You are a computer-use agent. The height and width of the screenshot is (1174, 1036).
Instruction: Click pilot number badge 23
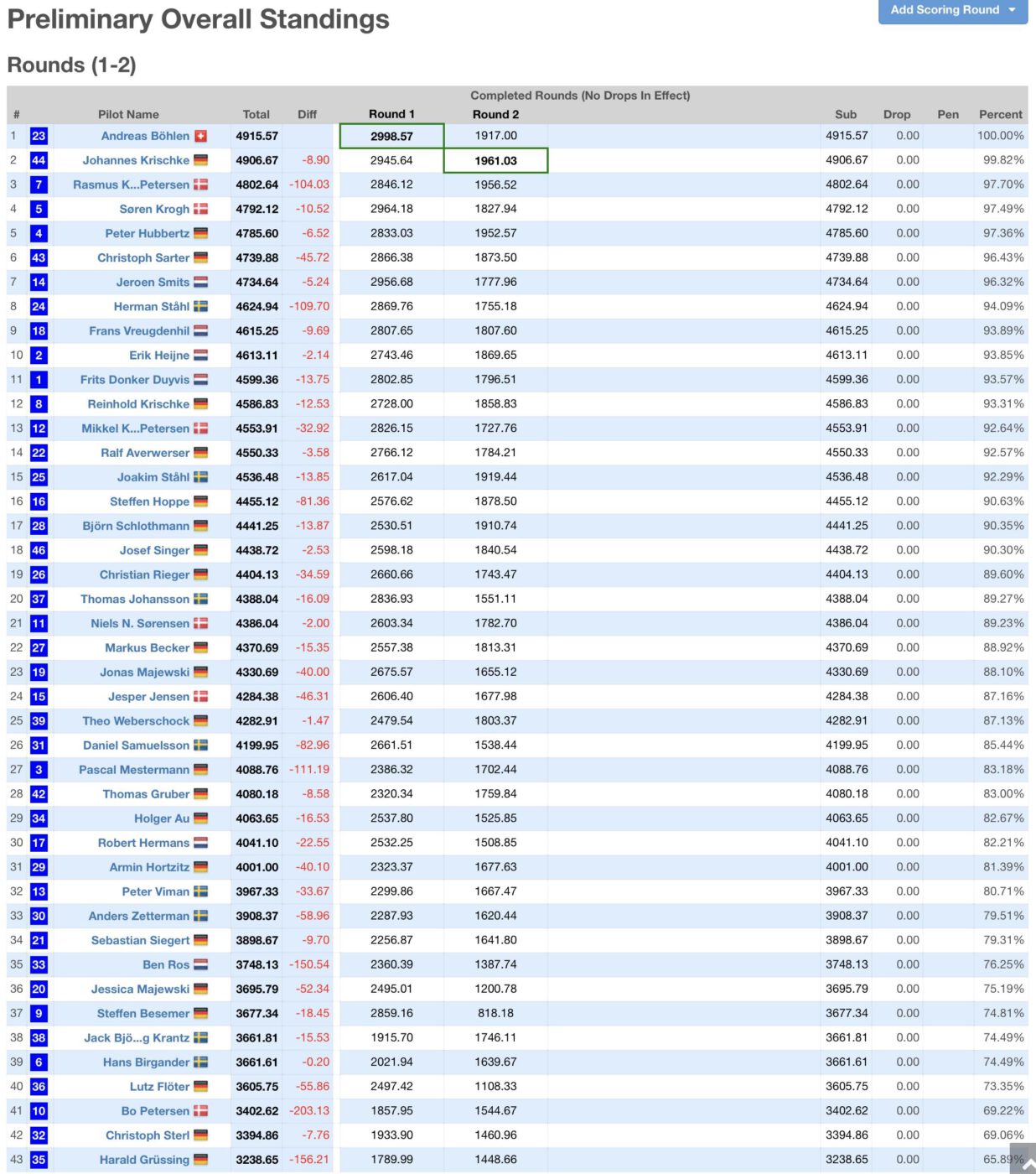click(x=39, y=136)
